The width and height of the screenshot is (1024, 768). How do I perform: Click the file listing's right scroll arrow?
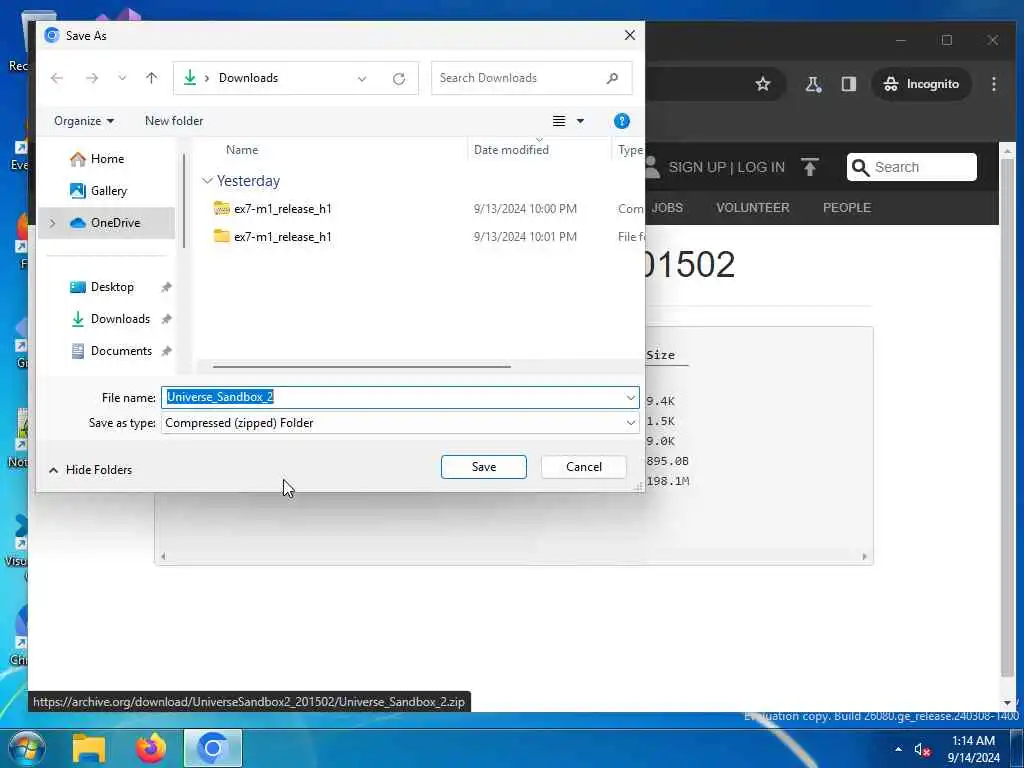[865, 556]
